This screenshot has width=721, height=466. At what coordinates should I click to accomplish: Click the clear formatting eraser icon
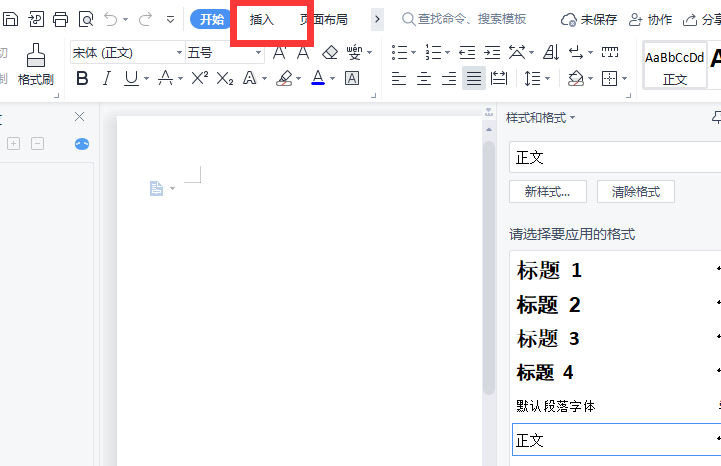[330, 53]
